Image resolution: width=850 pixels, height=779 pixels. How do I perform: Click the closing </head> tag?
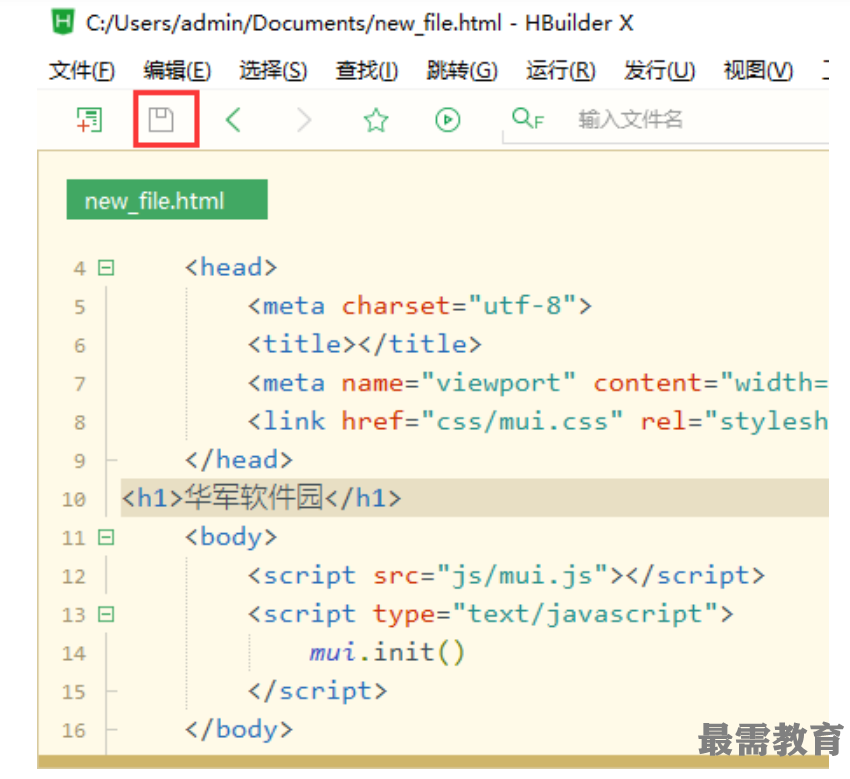239,460
